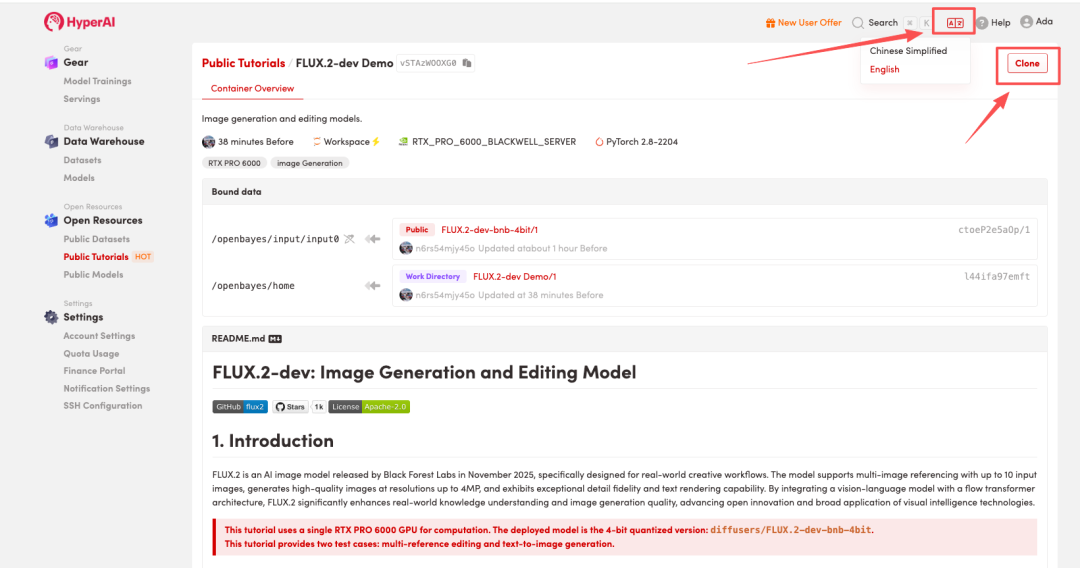Click the Data Warehouse section icon
The width and height of the screenshot is (1080, 568).
51,142
